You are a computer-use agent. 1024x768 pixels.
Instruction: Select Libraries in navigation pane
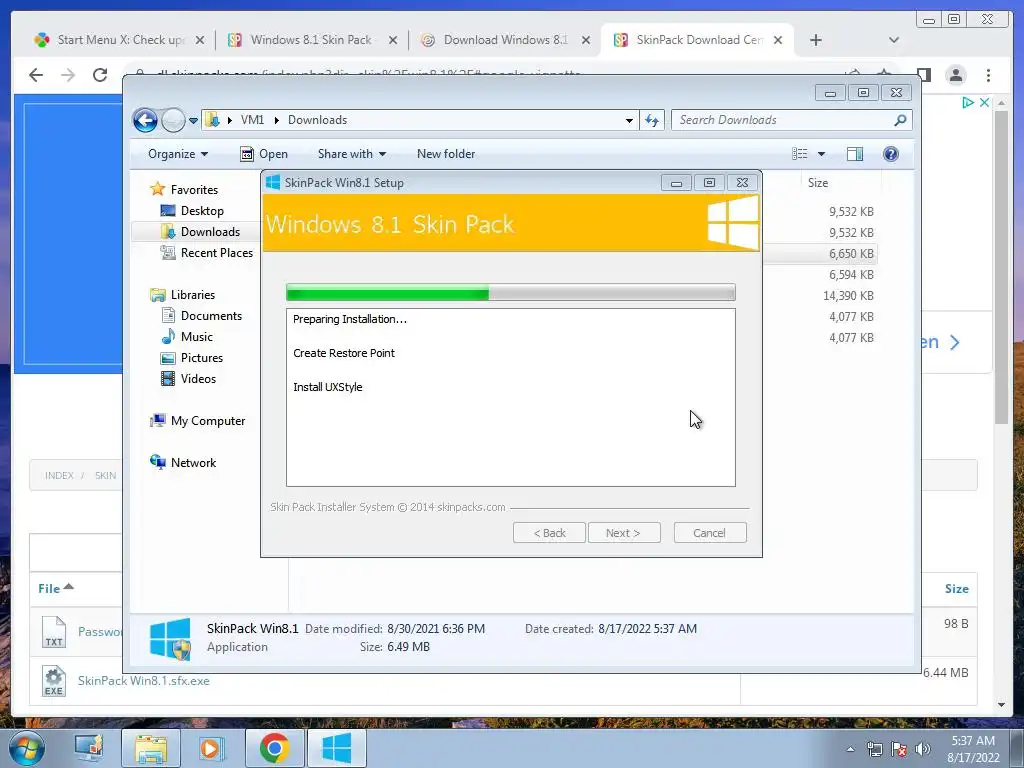[x=184, y=295]
